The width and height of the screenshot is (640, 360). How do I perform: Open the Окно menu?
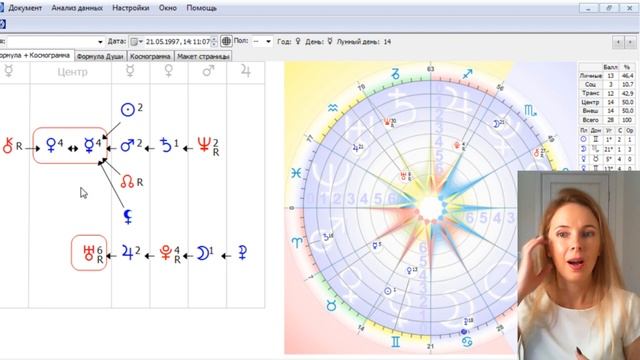[x=168, y=8]
